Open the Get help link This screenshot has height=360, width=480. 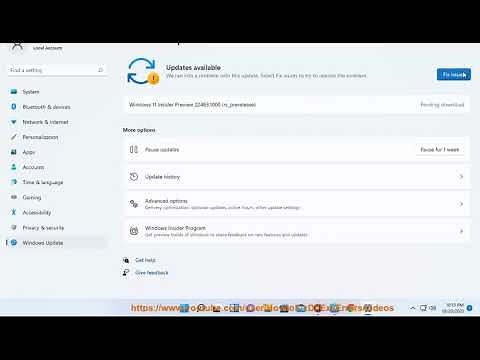[x=145, y=260]
